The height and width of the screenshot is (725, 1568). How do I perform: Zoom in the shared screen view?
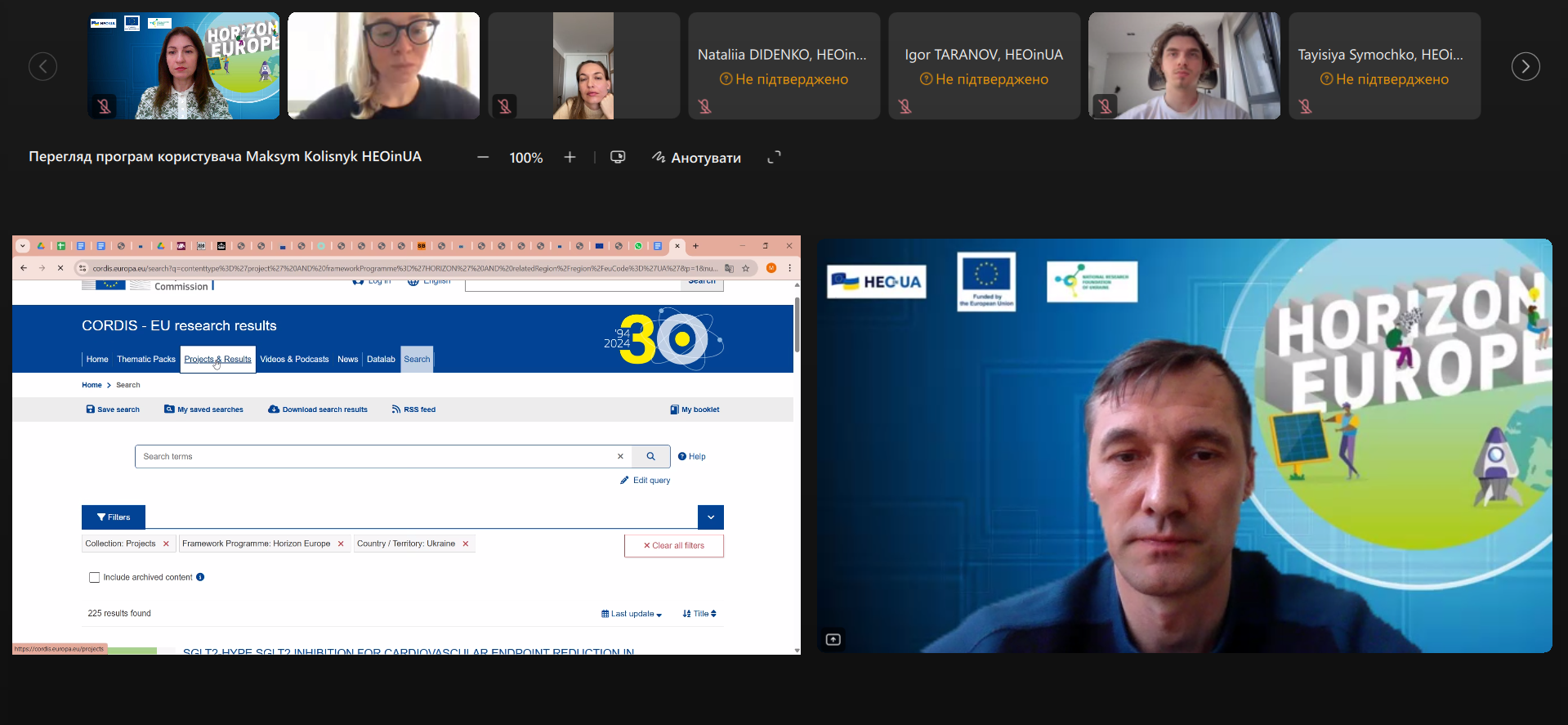pos(570,157)
